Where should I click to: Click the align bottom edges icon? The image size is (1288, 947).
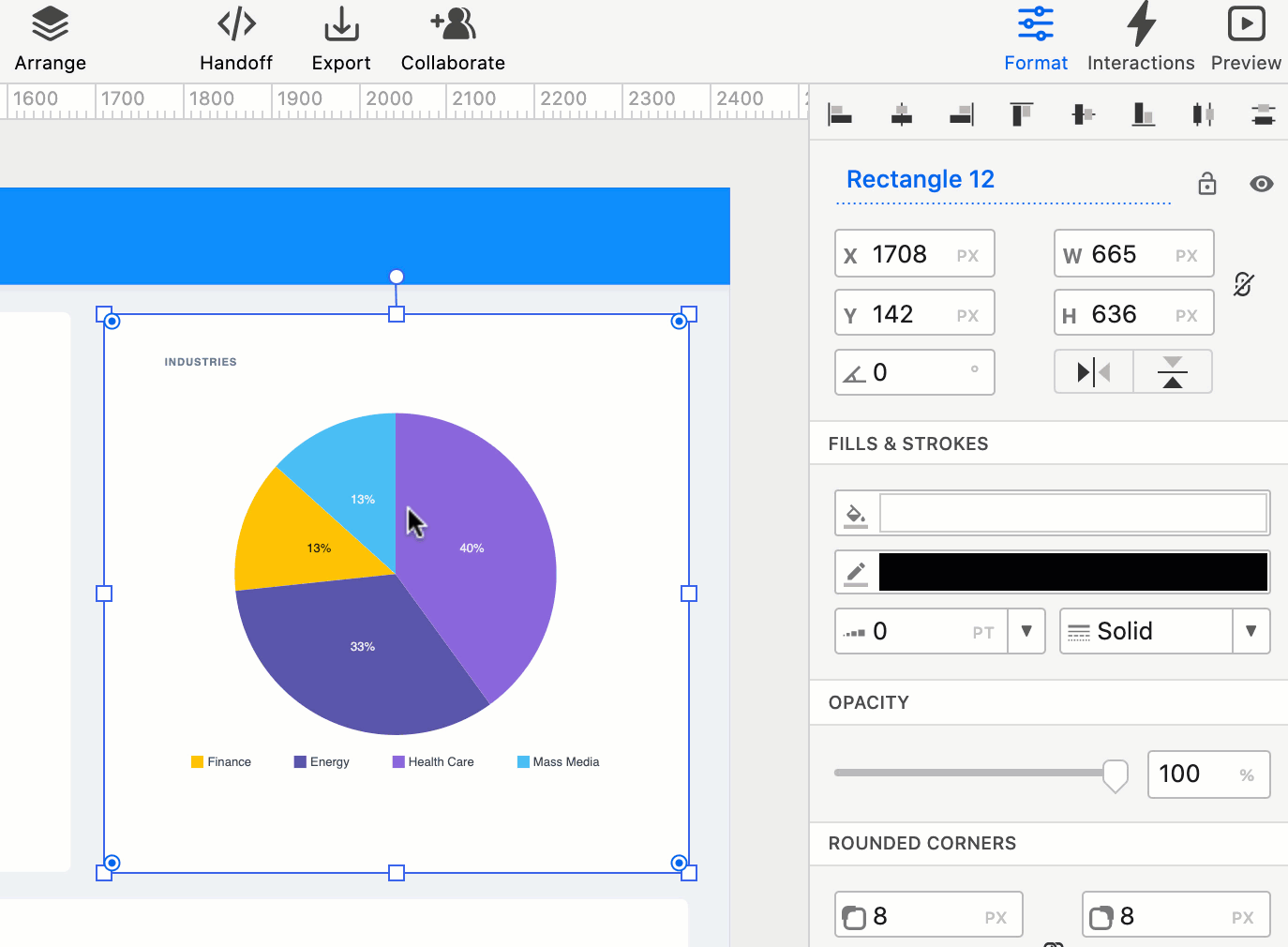tap(1143, 114)
